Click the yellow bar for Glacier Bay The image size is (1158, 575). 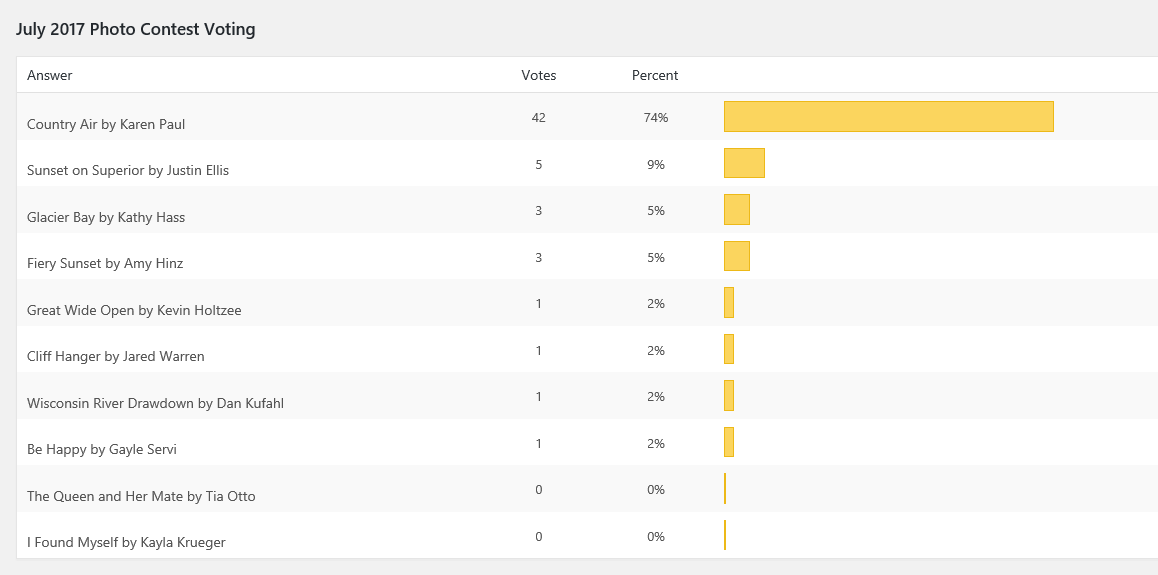[737, 209]
